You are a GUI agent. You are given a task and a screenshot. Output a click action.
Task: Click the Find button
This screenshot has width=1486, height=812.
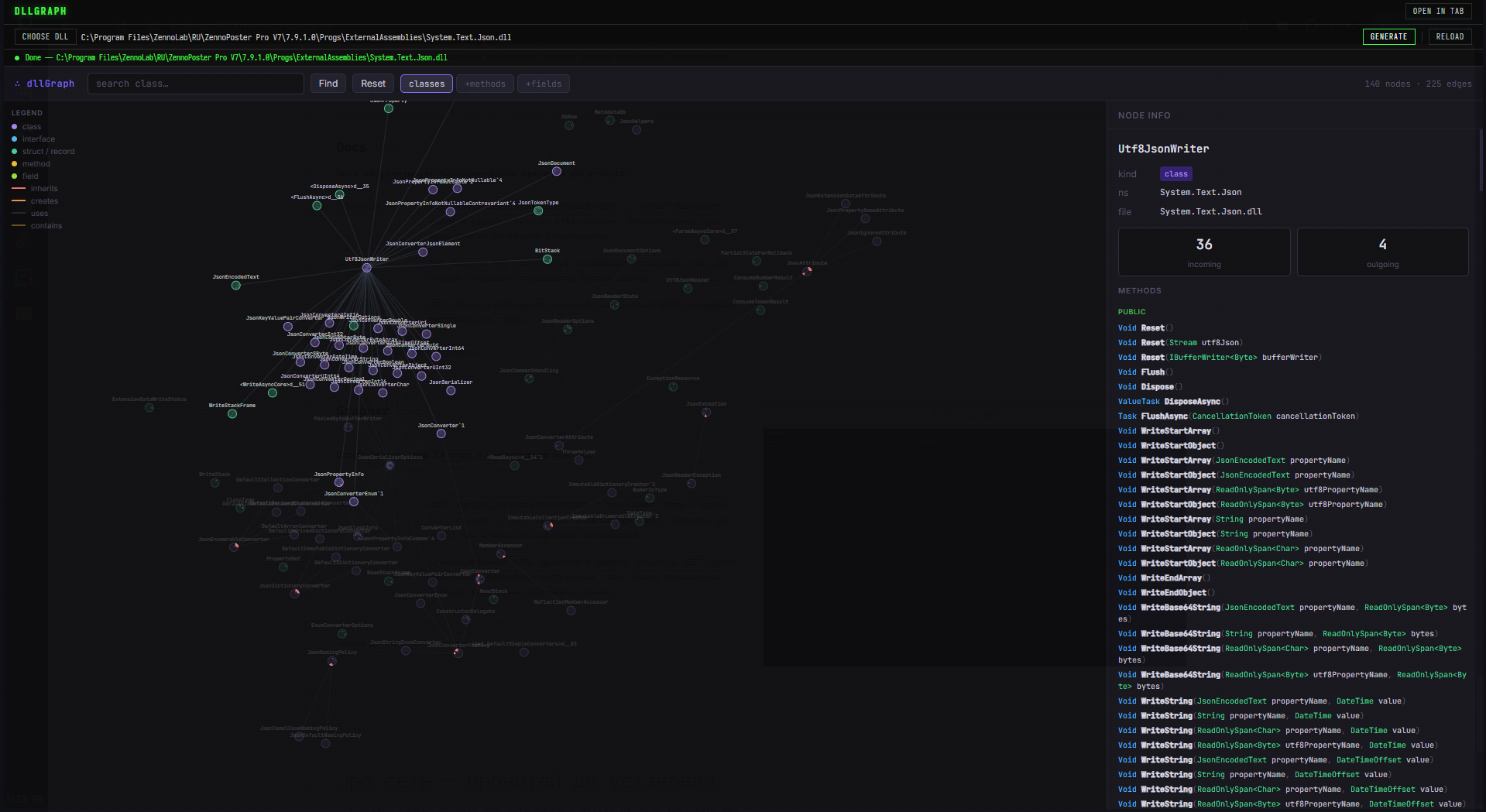328,84
